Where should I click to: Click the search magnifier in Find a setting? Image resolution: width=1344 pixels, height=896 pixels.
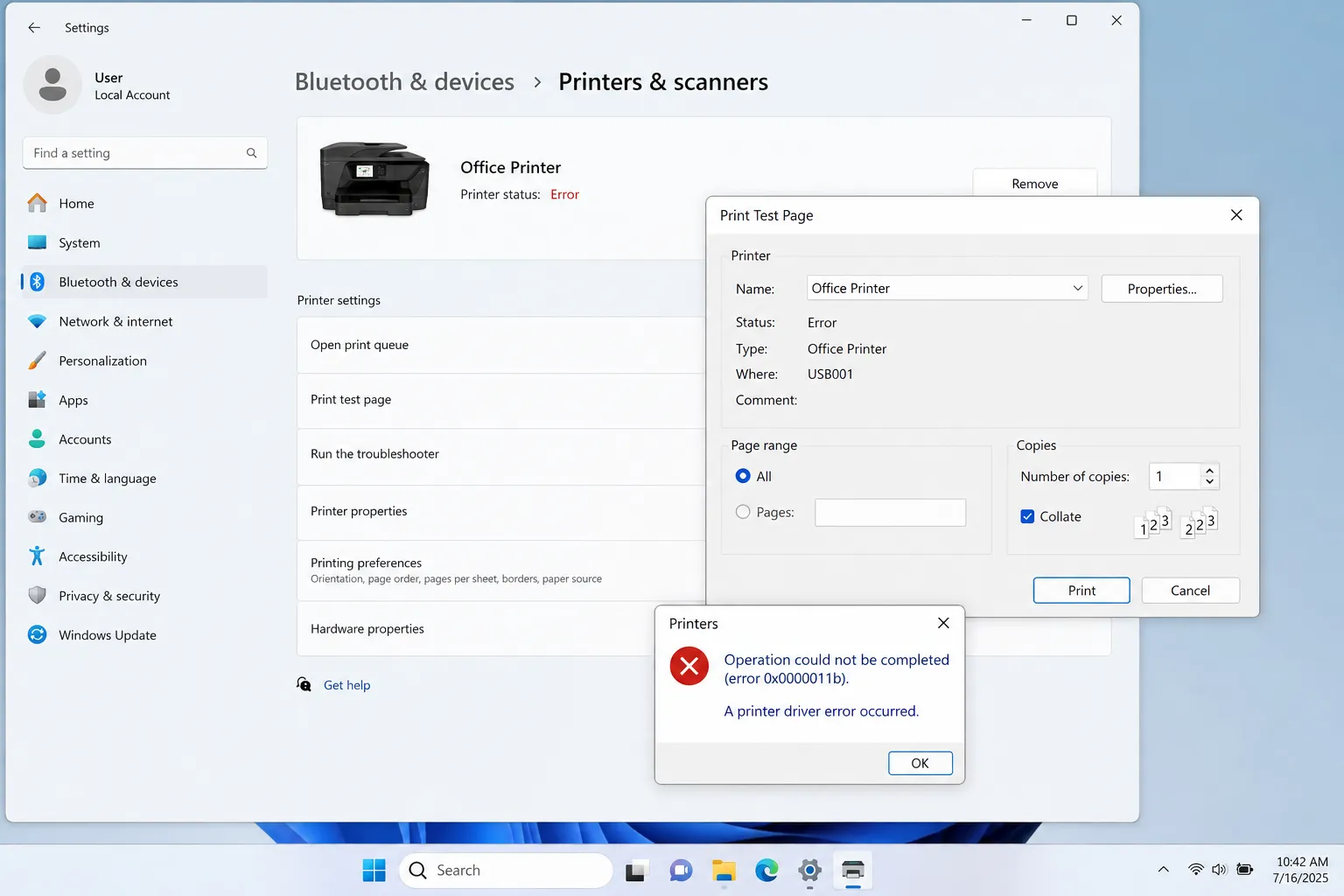coord(251,153)
